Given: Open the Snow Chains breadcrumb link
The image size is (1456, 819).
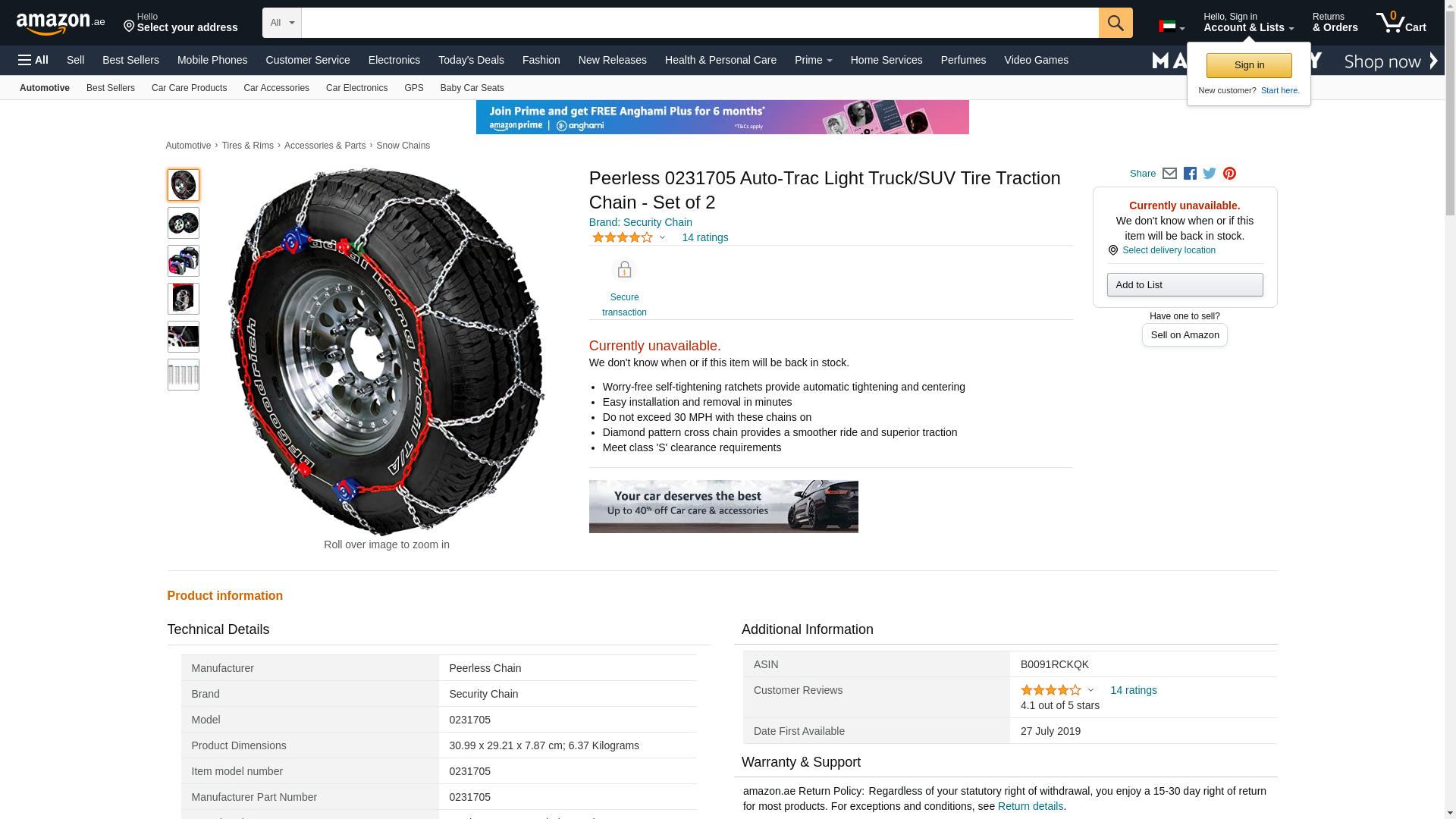Looking at the screenshot, I should (x=403, y=146).
